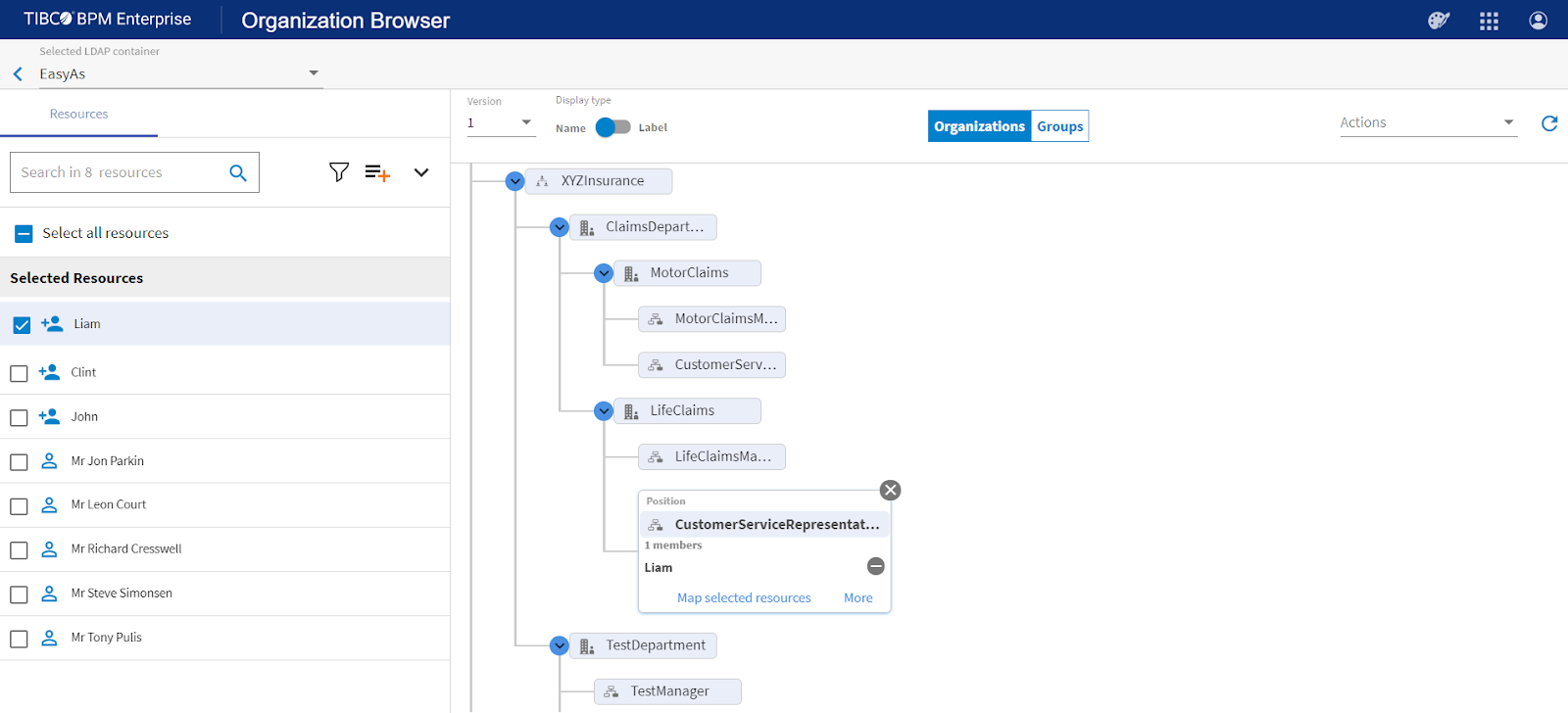The height and width of the screenshot is (713, 1568).
Task: Toggle the Name/Label display type switch
Action: 613,127
